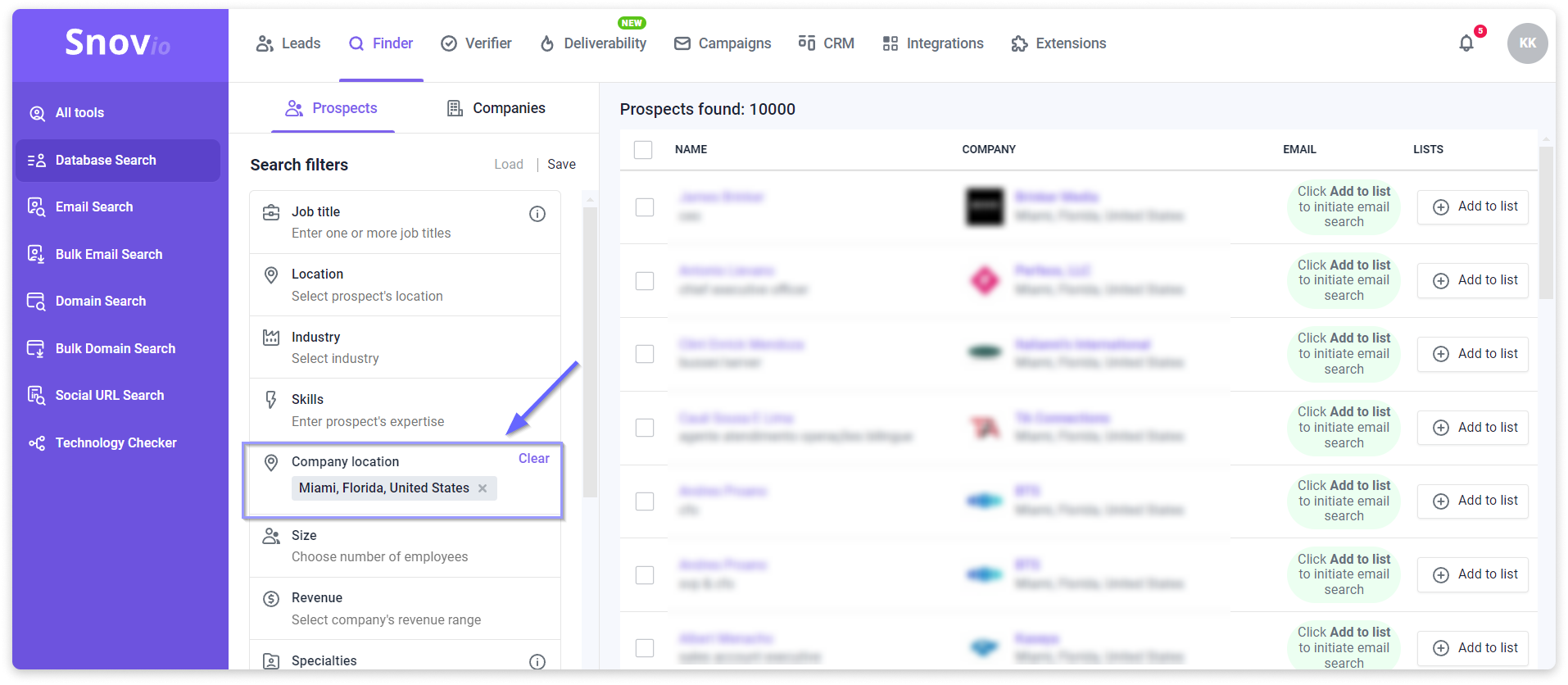Click Save search filters

561,165
